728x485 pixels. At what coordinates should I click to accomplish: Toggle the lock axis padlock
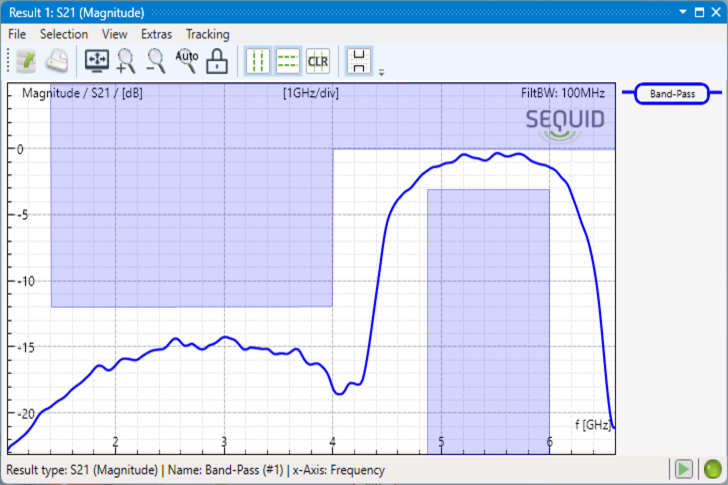point(216,61)
